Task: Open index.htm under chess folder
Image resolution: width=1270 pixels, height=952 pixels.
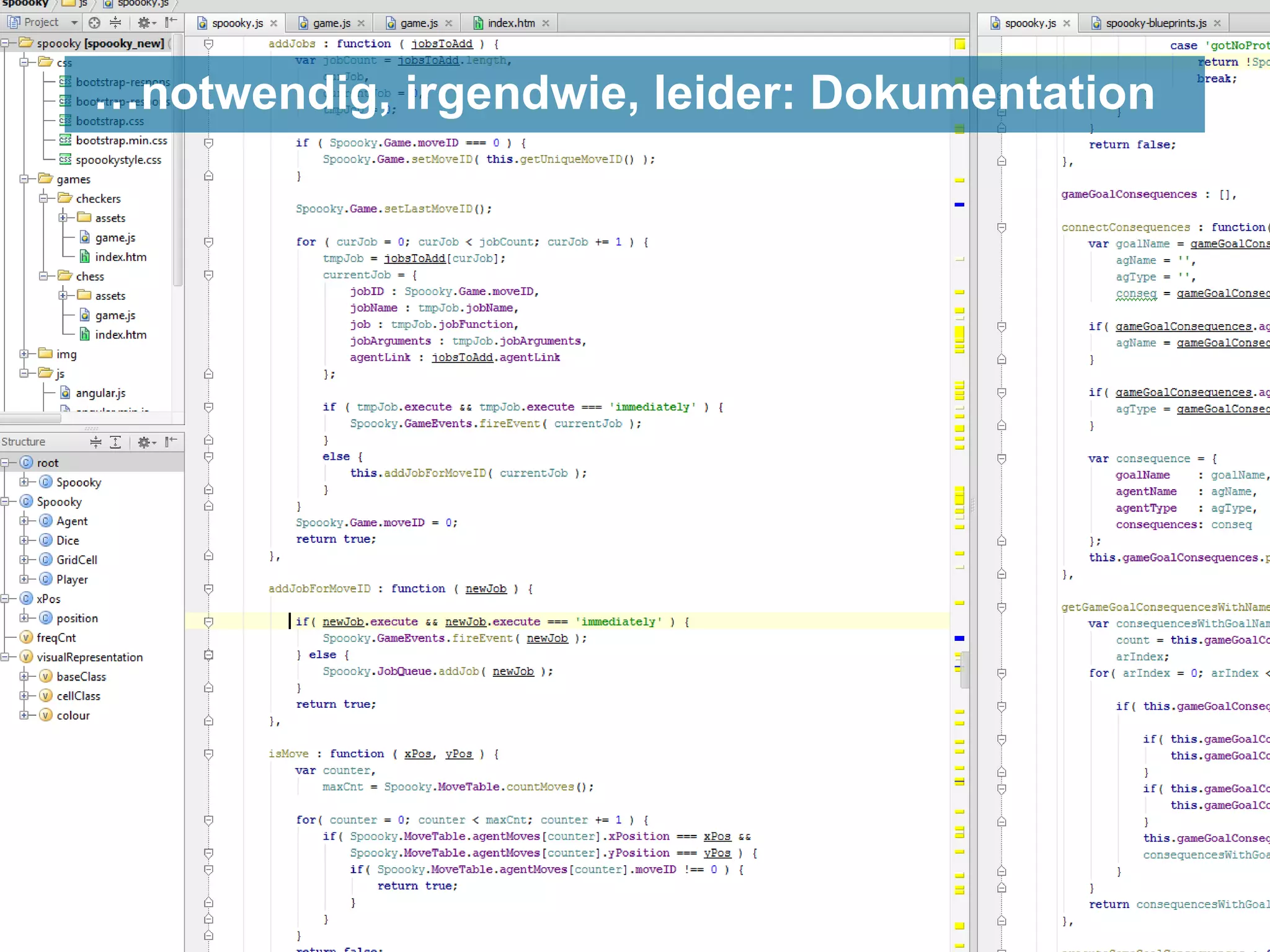Action: 120,335
